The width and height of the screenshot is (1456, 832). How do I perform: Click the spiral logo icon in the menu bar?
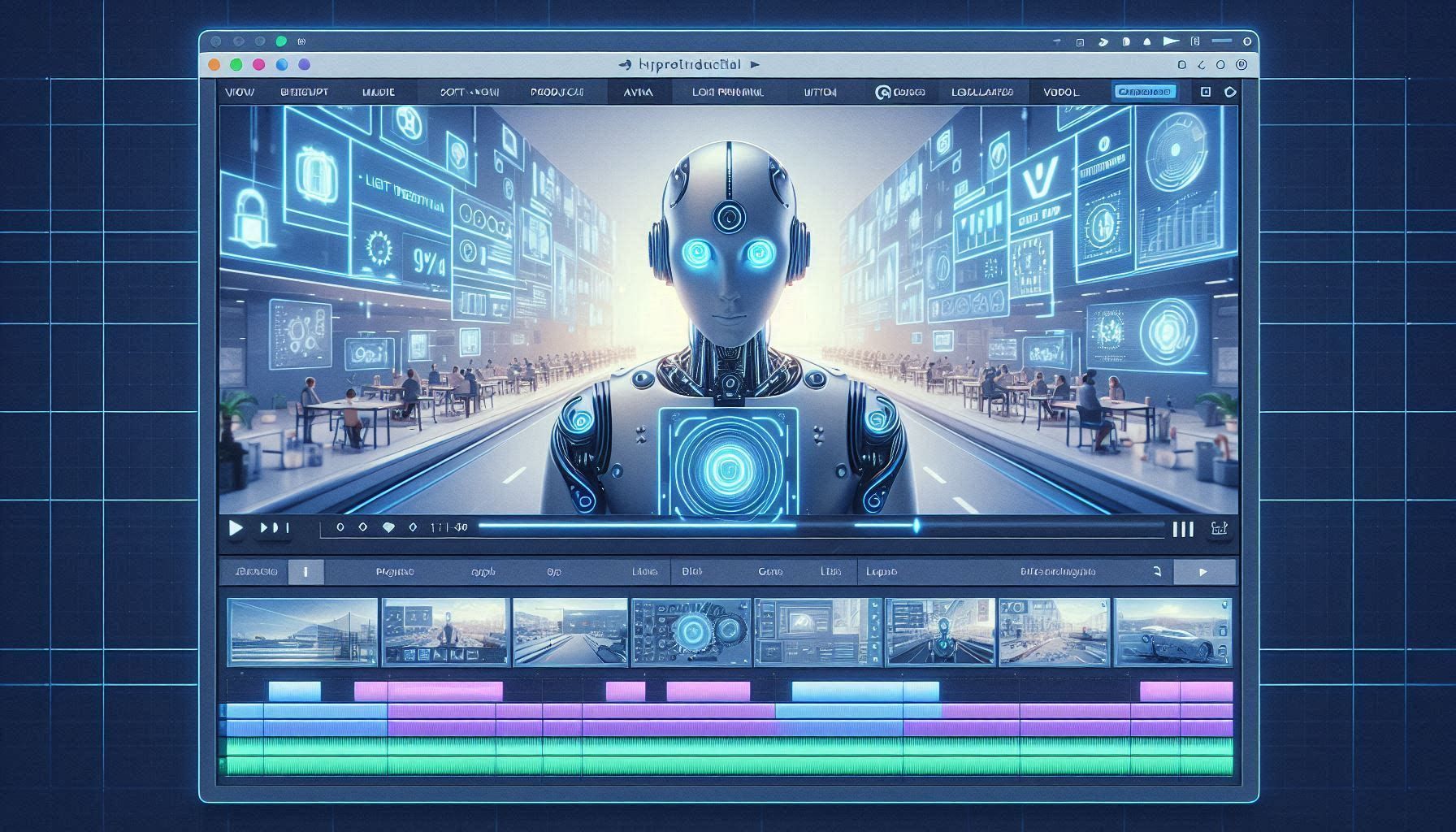click(x=882, y=93)
